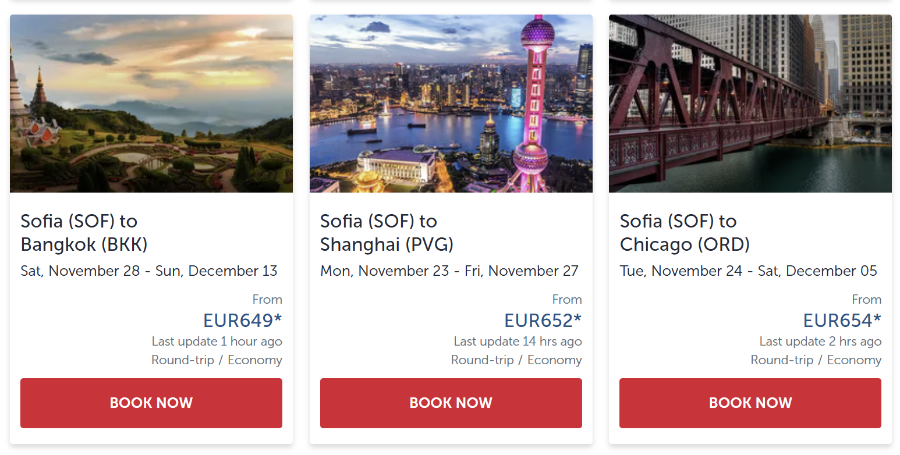The width and height of the screenshot is (900, 455).
Task: Select Sofia (SOF) to Shanghai (PVG) title
Action: (x=387, y=233)
